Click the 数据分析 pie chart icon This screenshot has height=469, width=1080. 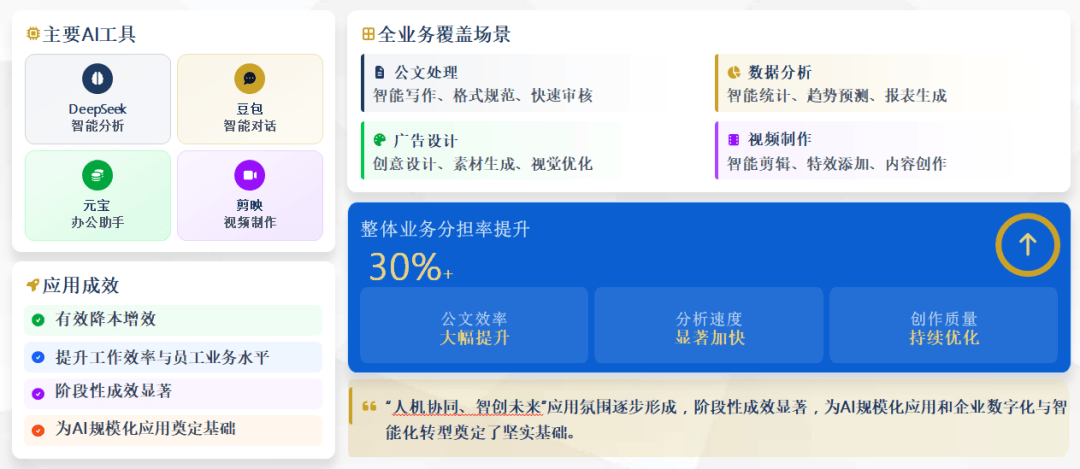tap(733, 72)
